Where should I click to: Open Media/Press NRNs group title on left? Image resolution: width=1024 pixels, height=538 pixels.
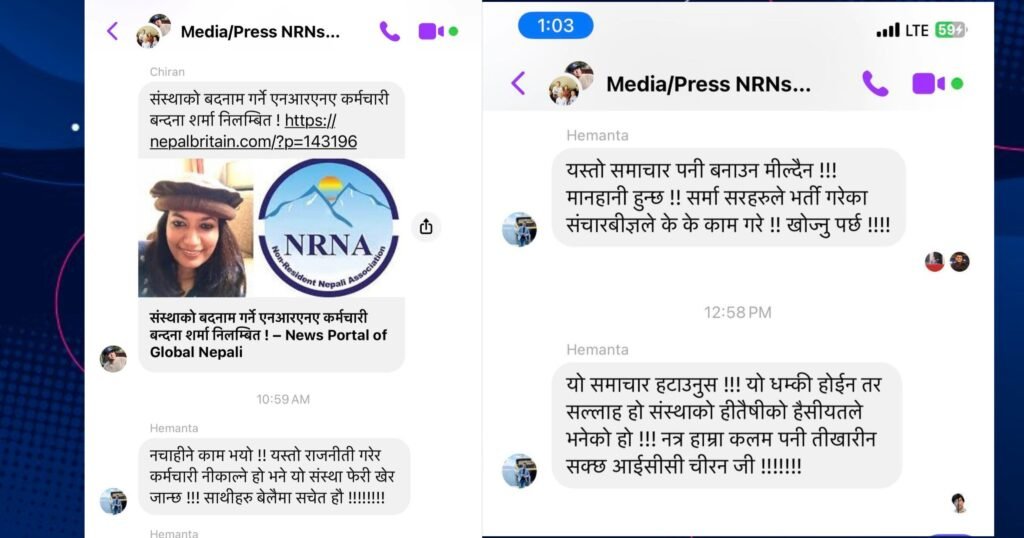(x=260, y=31)
